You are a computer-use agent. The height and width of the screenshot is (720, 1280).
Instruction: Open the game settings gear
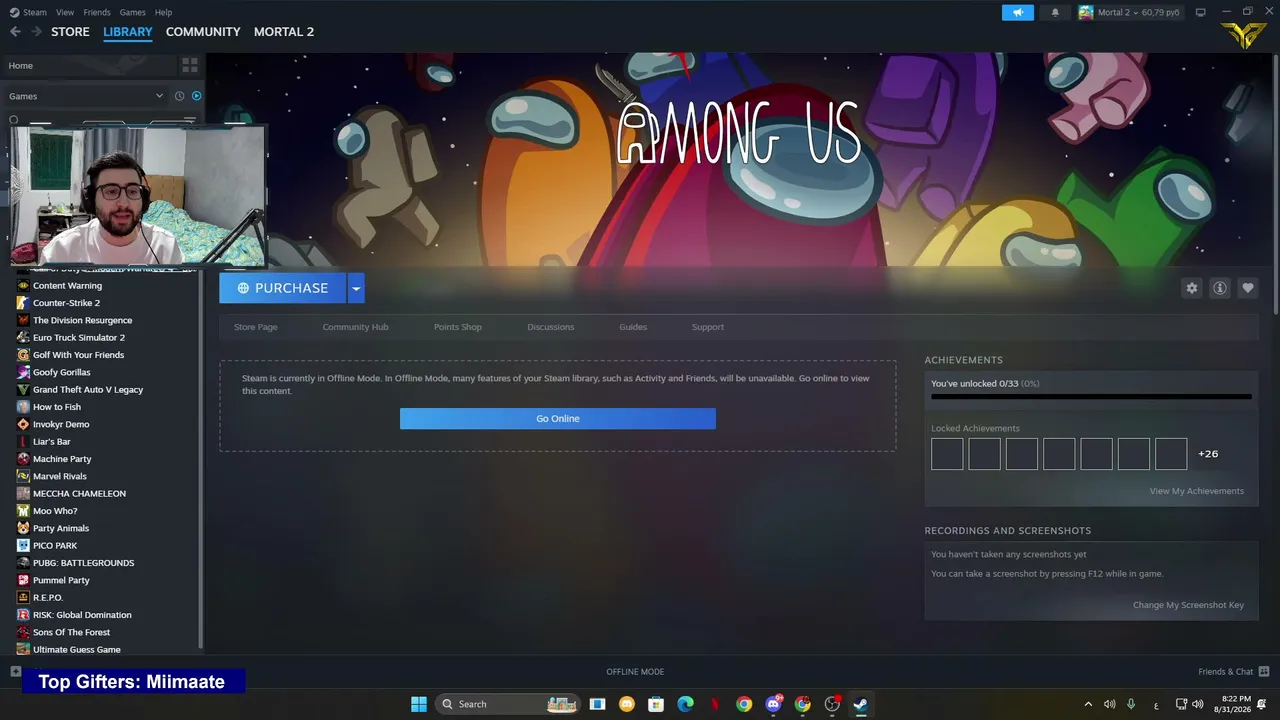[x=1192, y=288]
